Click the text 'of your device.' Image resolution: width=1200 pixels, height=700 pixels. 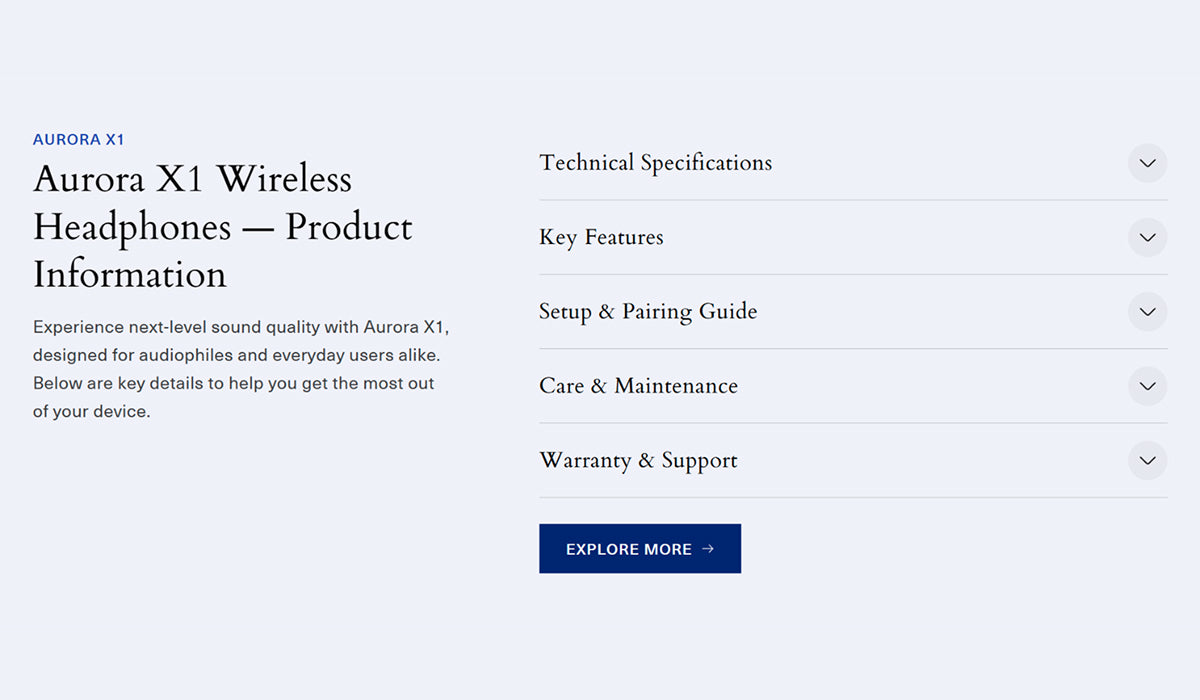[91, 411]
